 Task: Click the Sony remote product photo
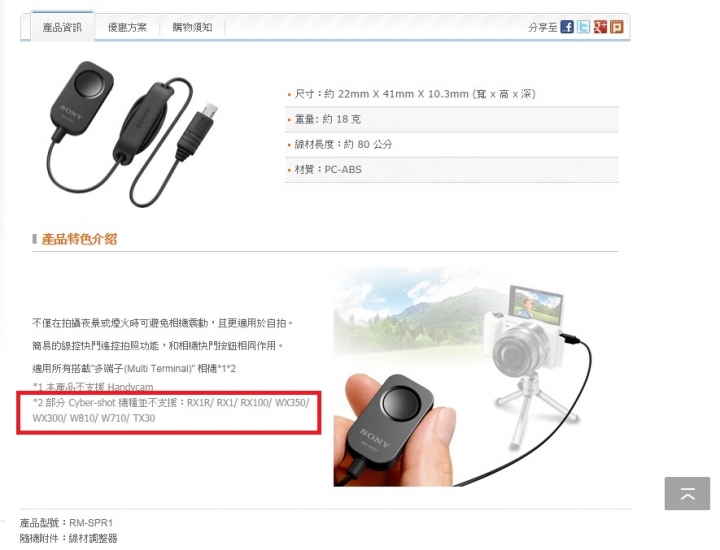coord(130,134)
